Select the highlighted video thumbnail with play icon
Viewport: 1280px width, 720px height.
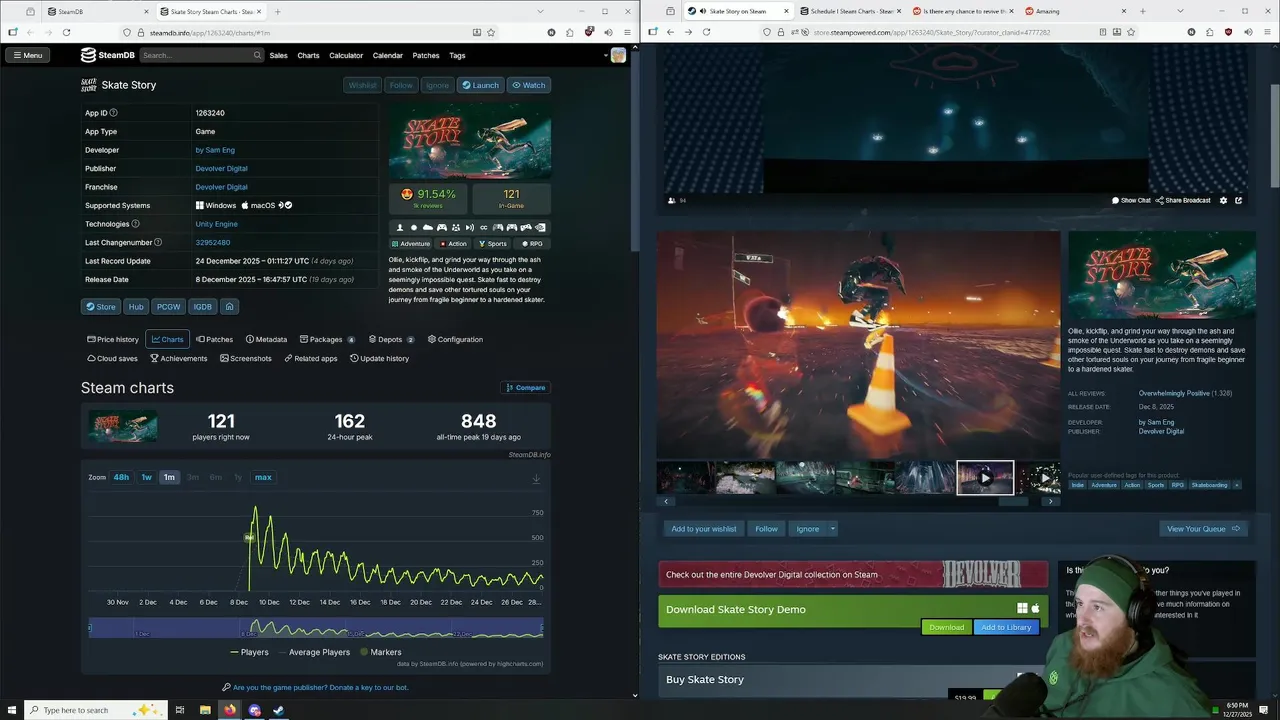pyautogui.click(x=985, y=478)
